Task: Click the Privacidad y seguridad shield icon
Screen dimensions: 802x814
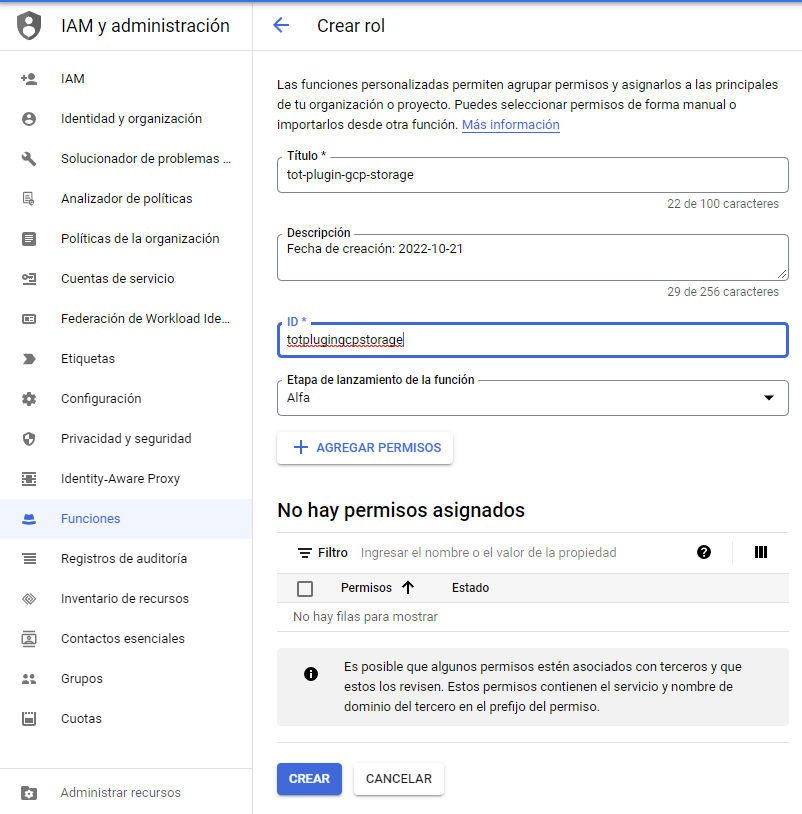Action: click(29, 438)
